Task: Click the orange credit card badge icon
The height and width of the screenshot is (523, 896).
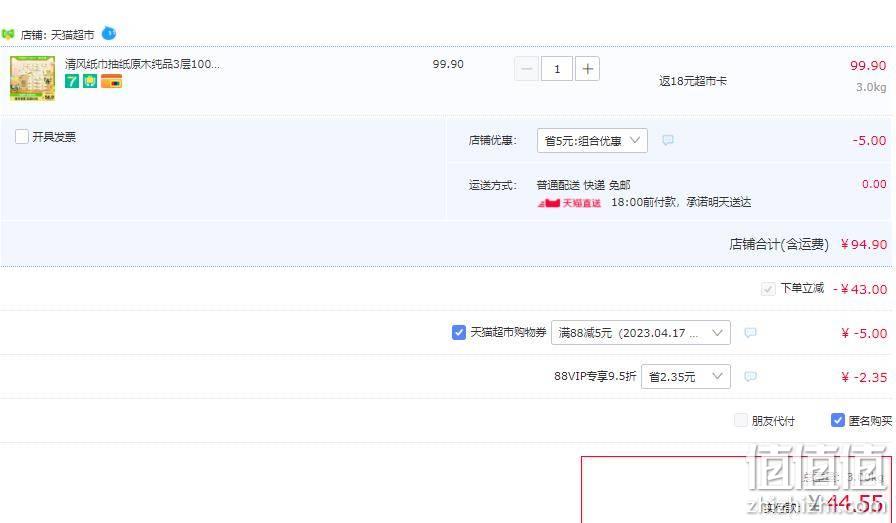Action: click(111, 81)
